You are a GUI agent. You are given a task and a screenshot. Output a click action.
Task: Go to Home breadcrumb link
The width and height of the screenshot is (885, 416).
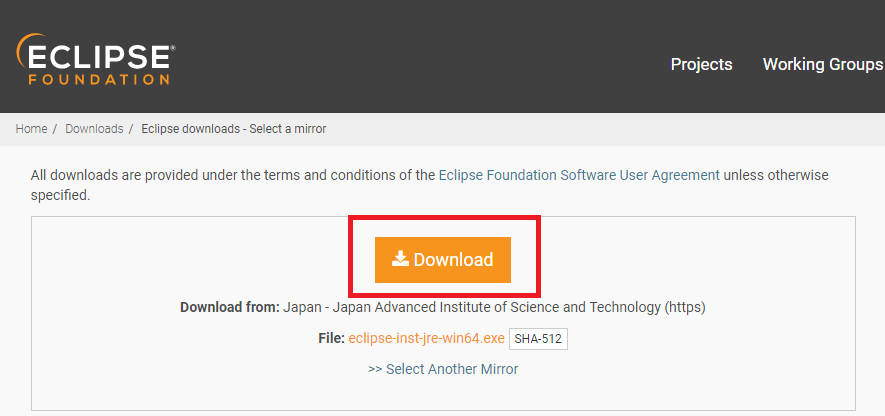(x=31, y=129)
